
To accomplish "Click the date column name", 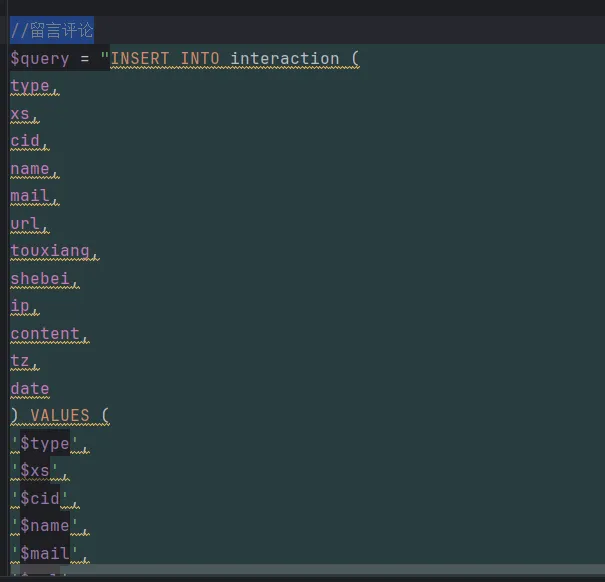I will click(30, 389).
